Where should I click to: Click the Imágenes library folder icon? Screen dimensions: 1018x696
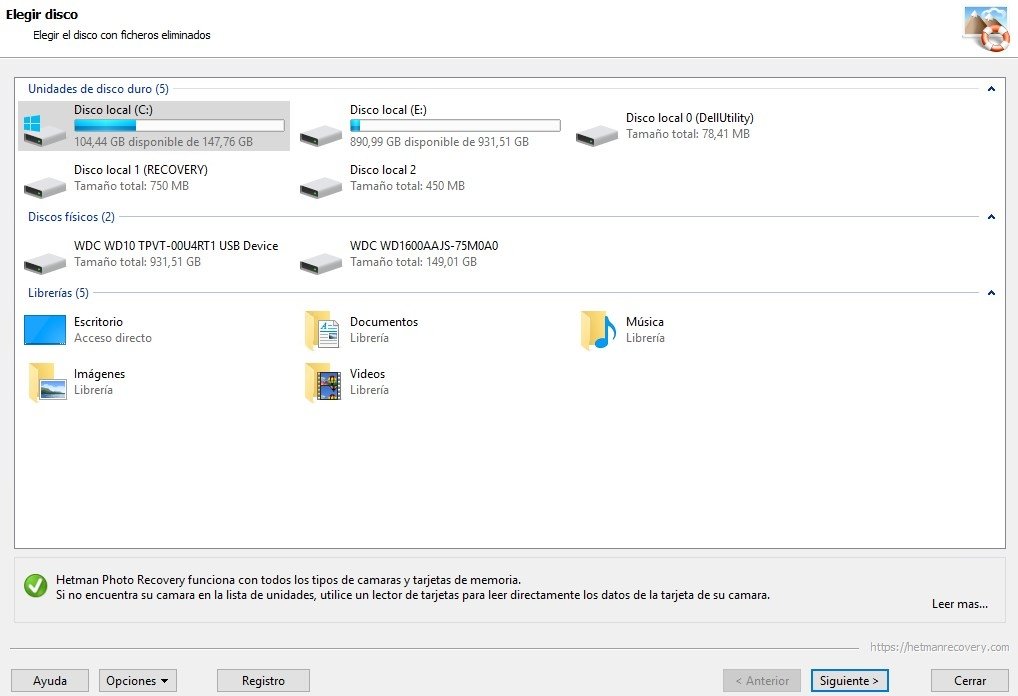tap(47, 382)
